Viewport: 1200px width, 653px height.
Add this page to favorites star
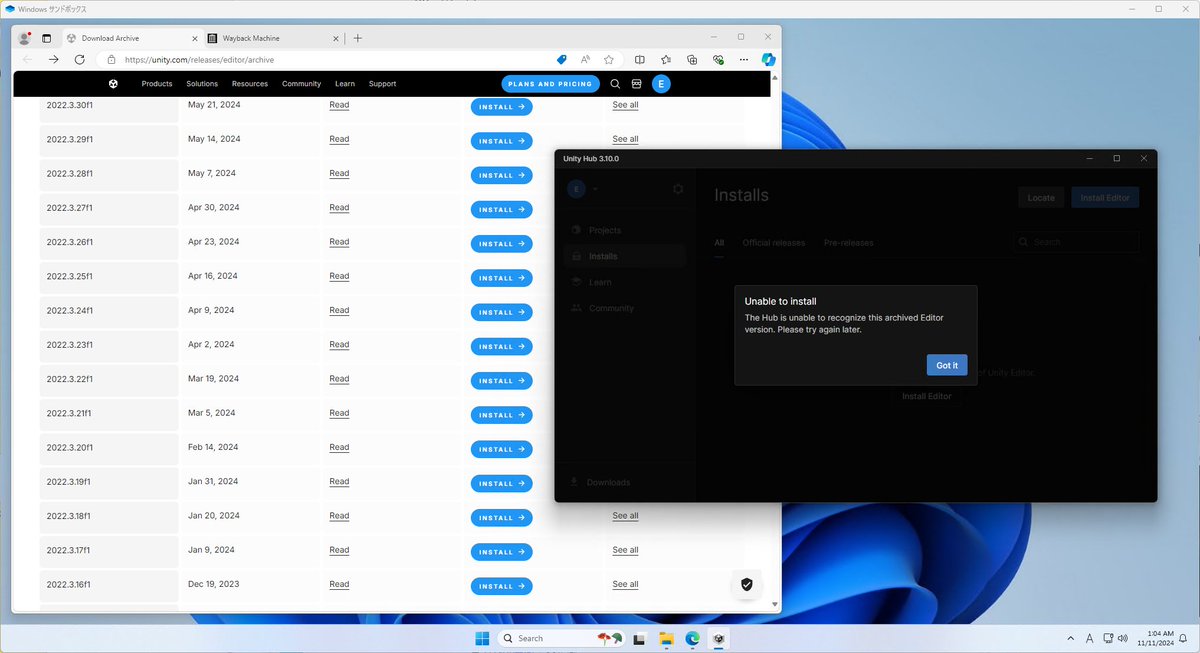click(x=608, y=59)
